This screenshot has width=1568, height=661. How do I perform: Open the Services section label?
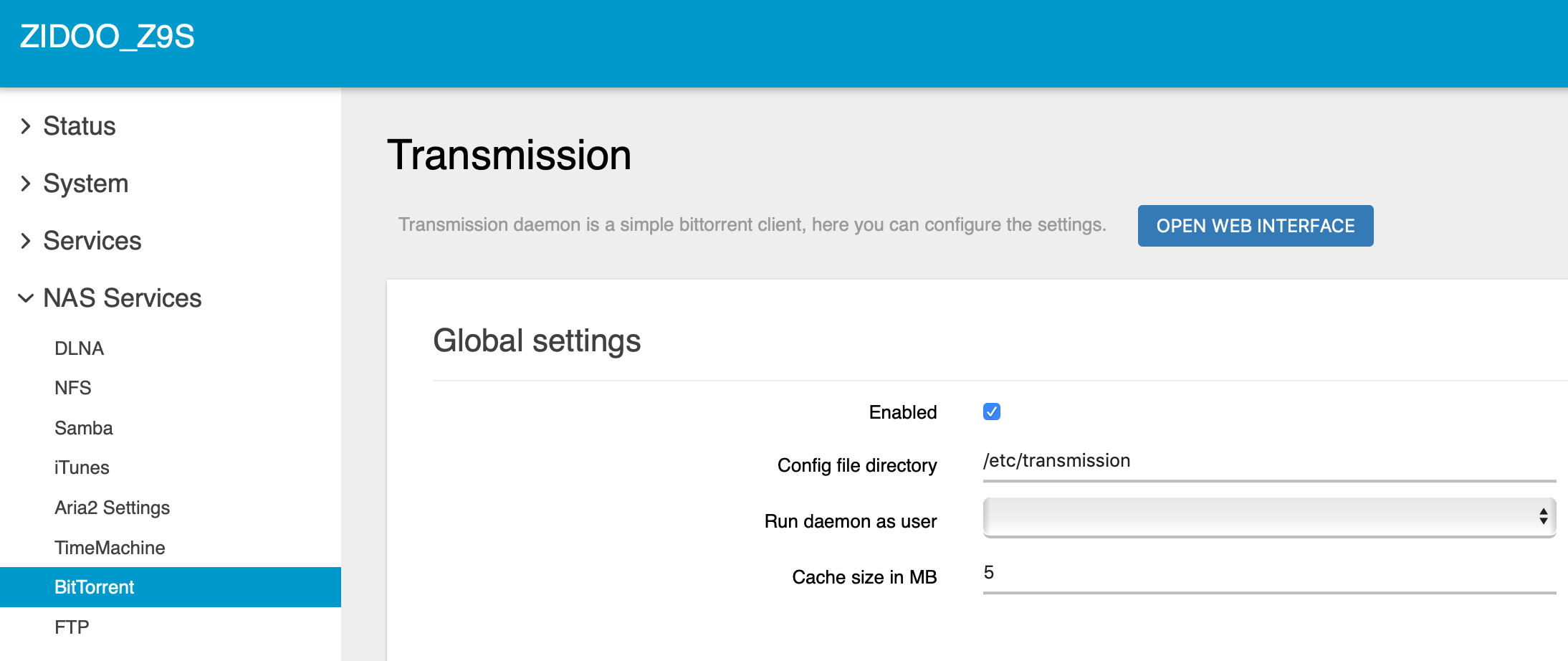(x=92, y=241)
